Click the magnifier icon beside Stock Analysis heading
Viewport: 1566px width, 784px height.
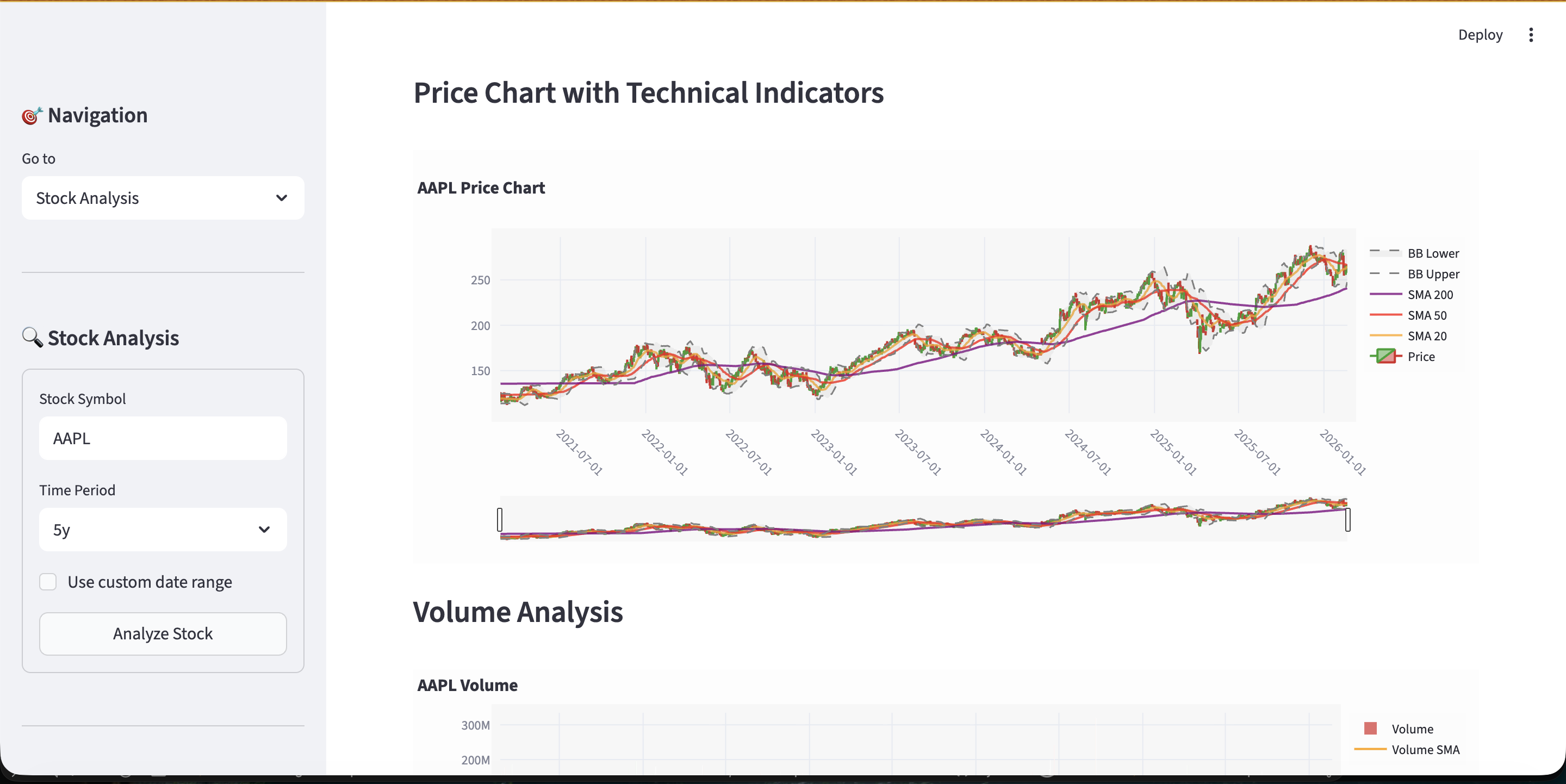[x=32, y=339]
